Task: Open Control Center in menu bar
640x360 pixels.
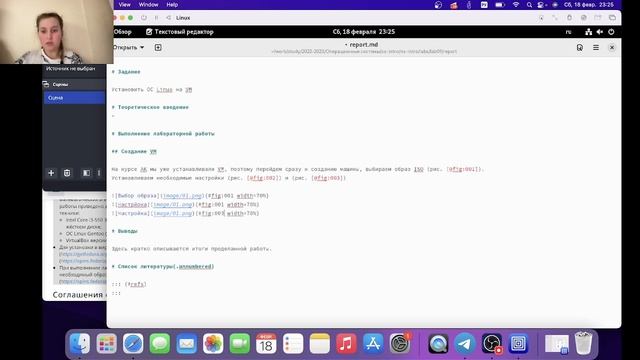Action: point(542,5)
